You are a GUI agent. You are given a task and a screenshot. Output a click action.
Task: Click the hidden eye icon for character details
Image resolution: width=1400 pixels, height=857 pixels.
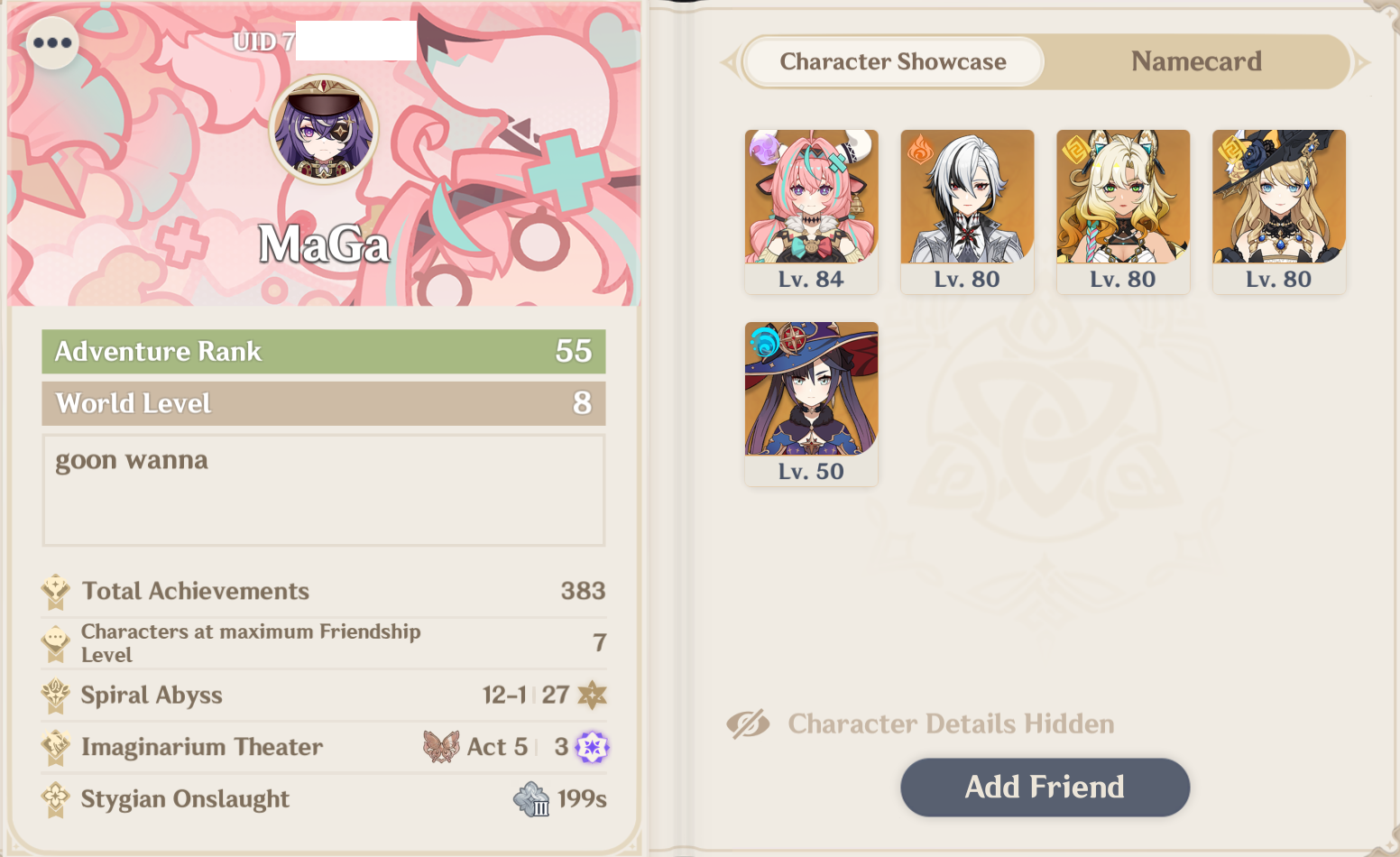click(748, 723)
